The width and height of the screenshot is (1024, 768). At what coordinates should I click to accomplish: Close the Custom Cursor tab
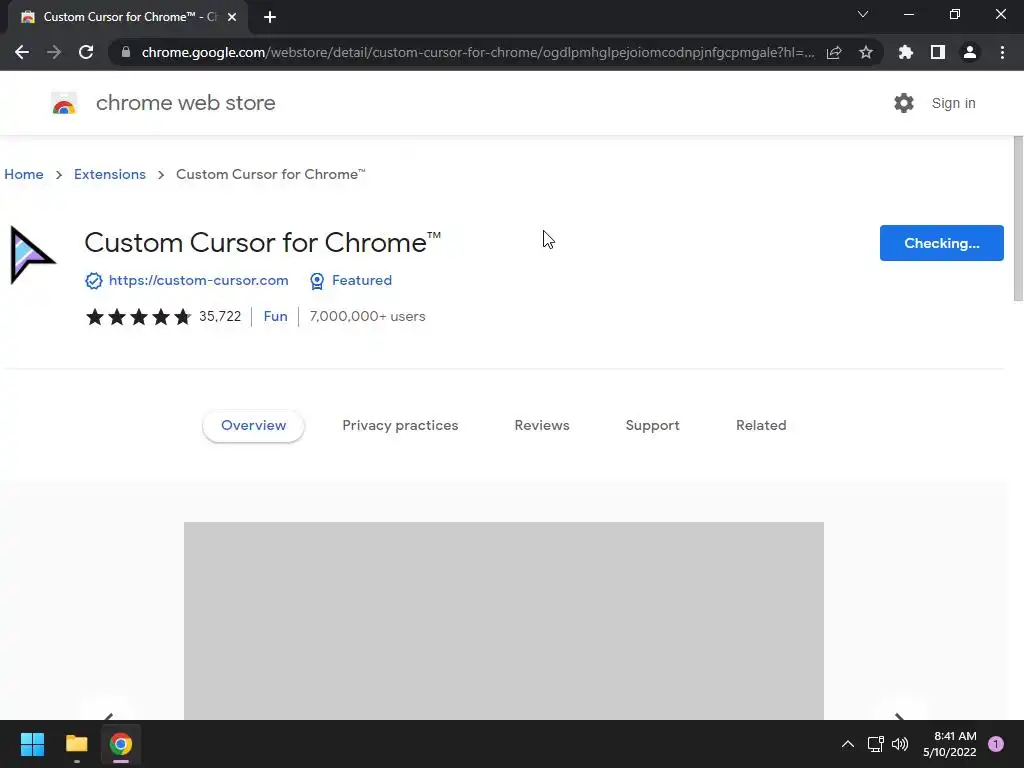[x=232, y=18]
